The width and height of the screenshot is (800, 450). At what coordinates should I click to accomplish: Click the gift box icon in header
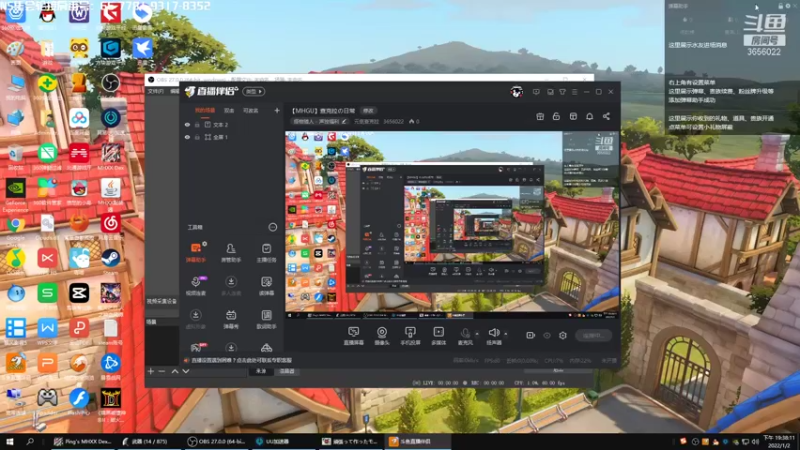[x=540, y=116]
